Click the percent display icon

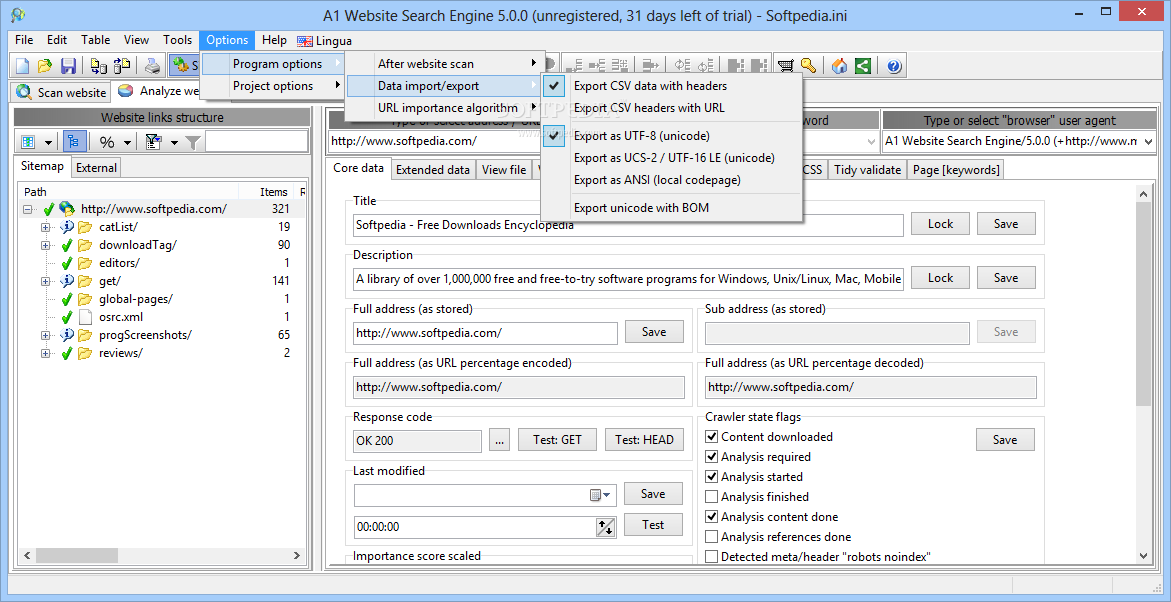tap(107, 142)
